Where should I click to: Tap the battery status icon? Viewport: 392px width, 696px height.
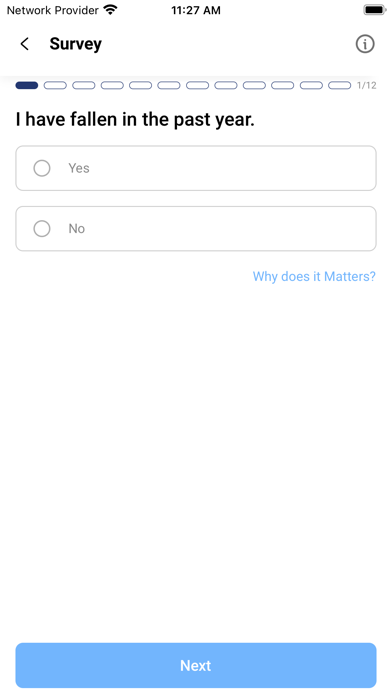point(374,10)
